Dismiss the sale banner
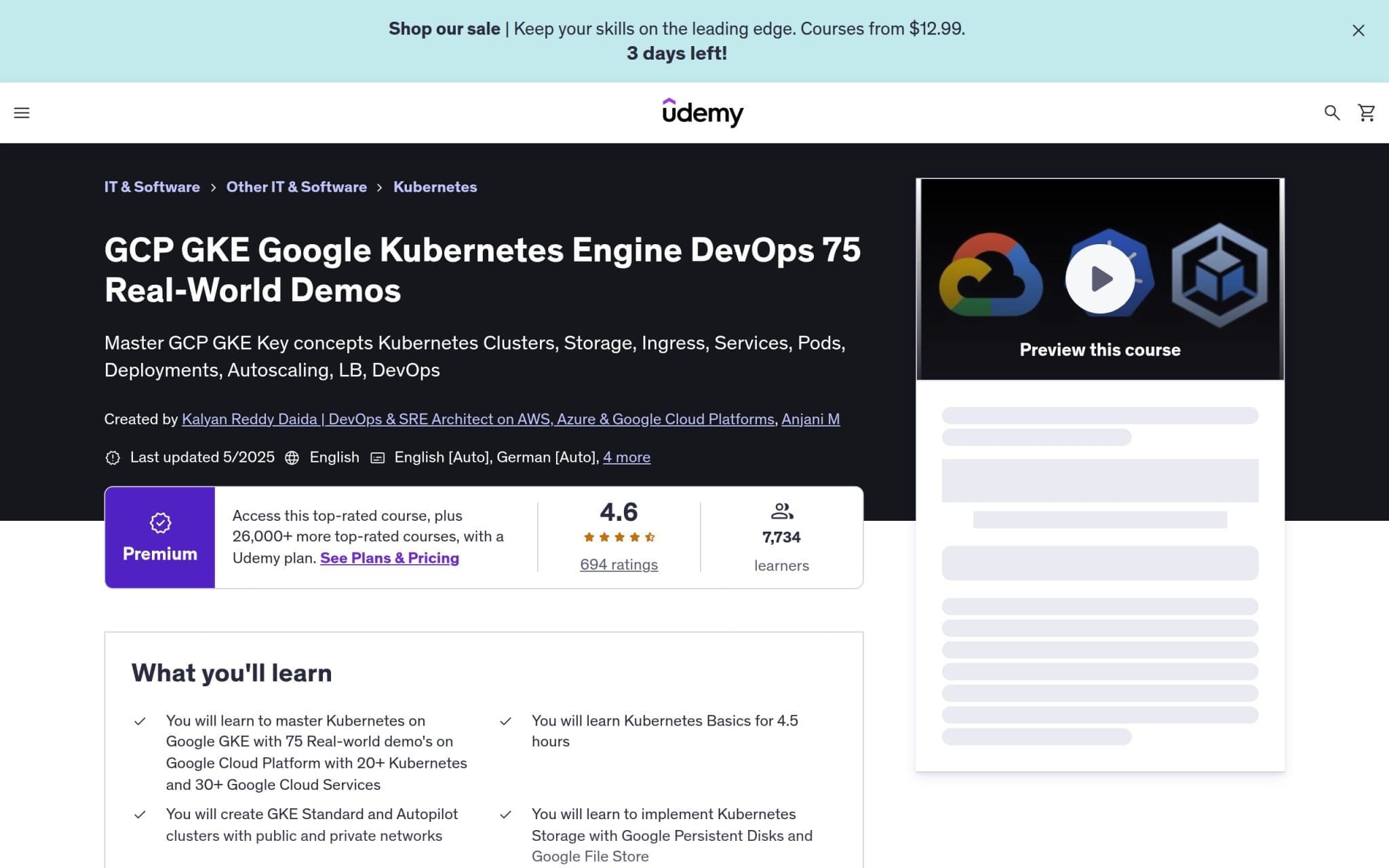This screenshot has height=868, width=1389. click(x=1358, y=31)
